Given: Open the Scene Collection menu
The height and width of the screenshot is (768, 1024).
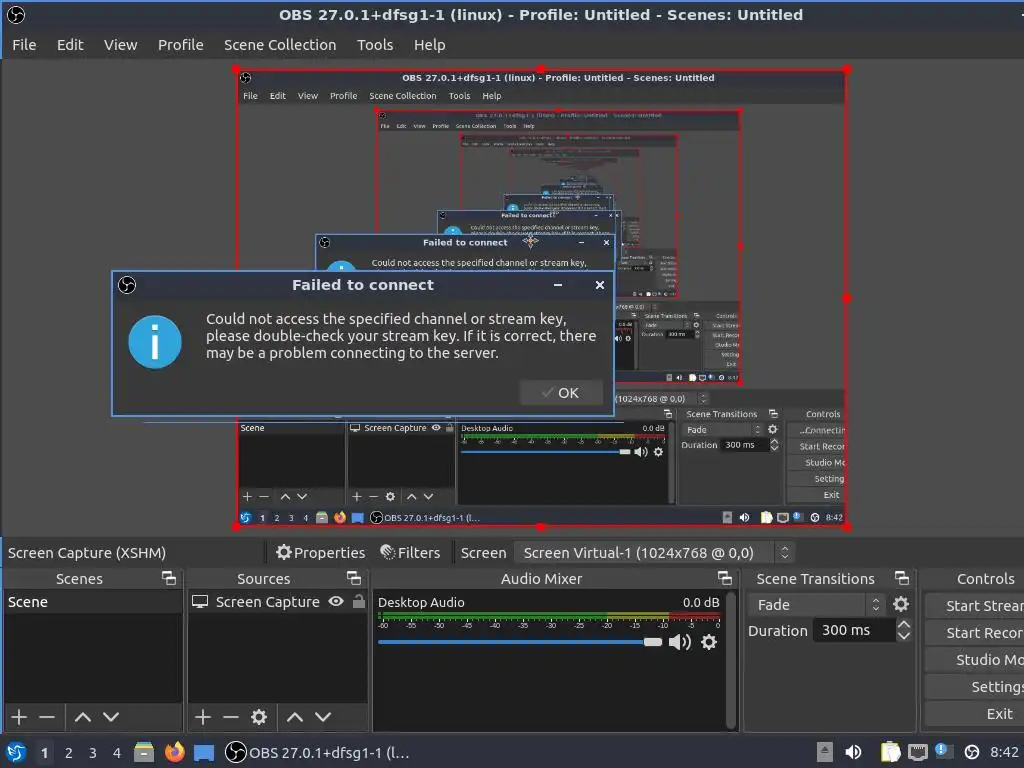Looking at the screenshot, I should (280, 45).
